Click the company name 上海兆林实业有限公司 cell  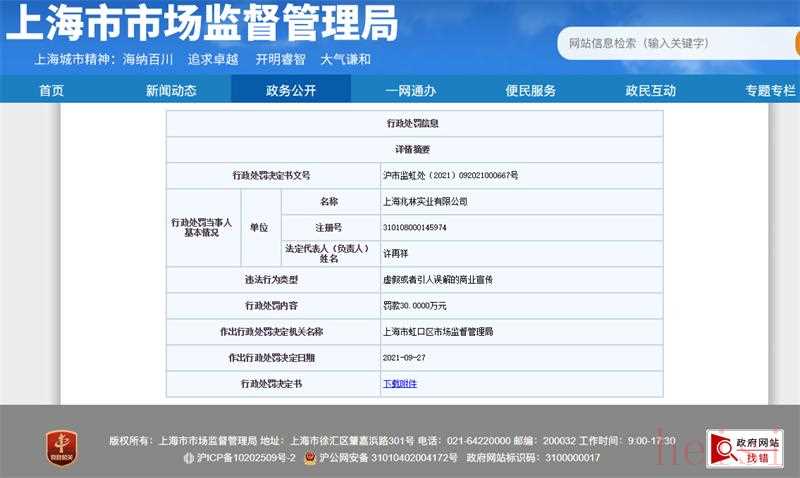click(x=425, y=201)
